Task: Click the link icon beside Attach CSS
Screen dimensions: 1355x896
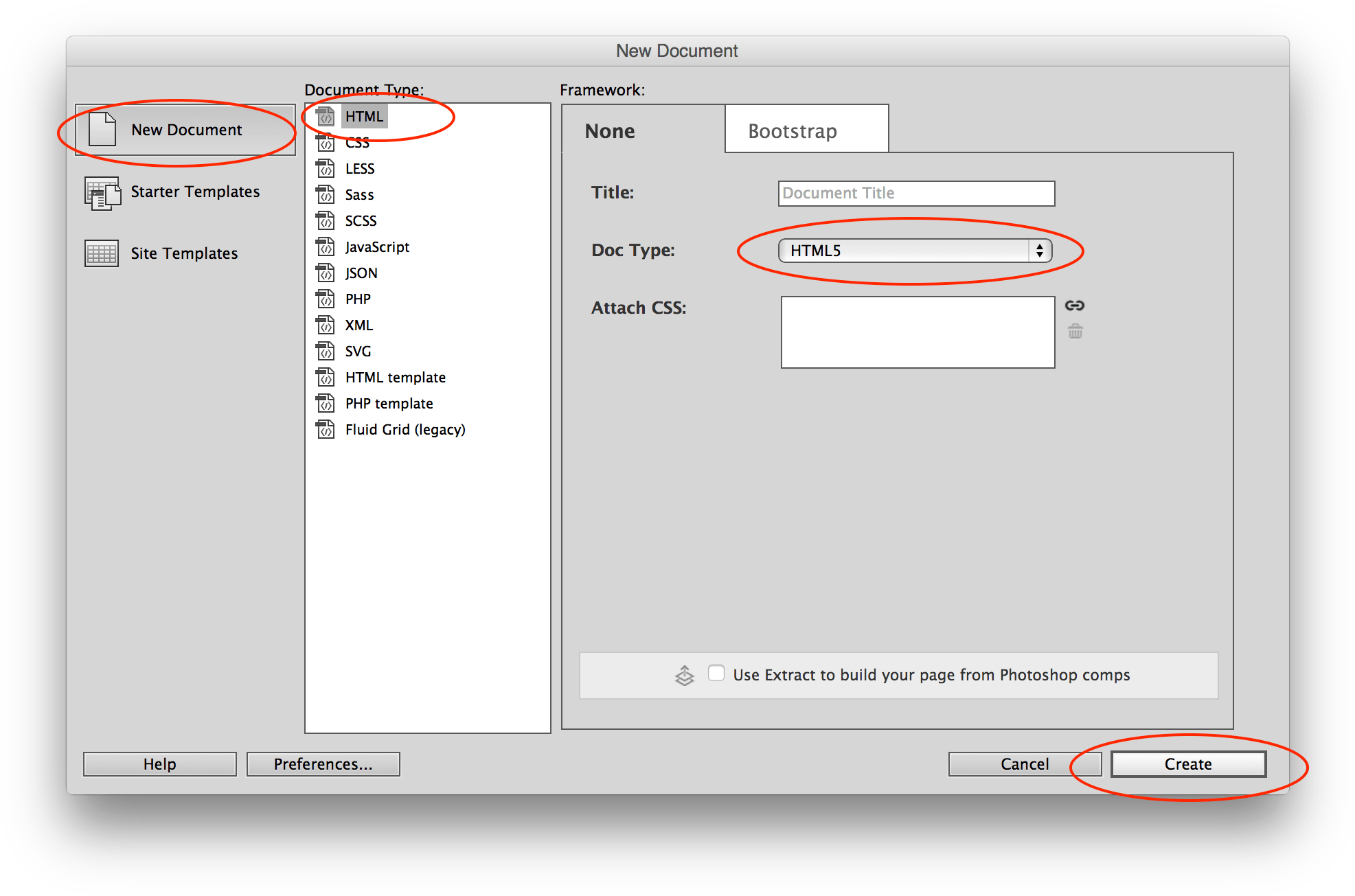Action: tap(1074, 306)
